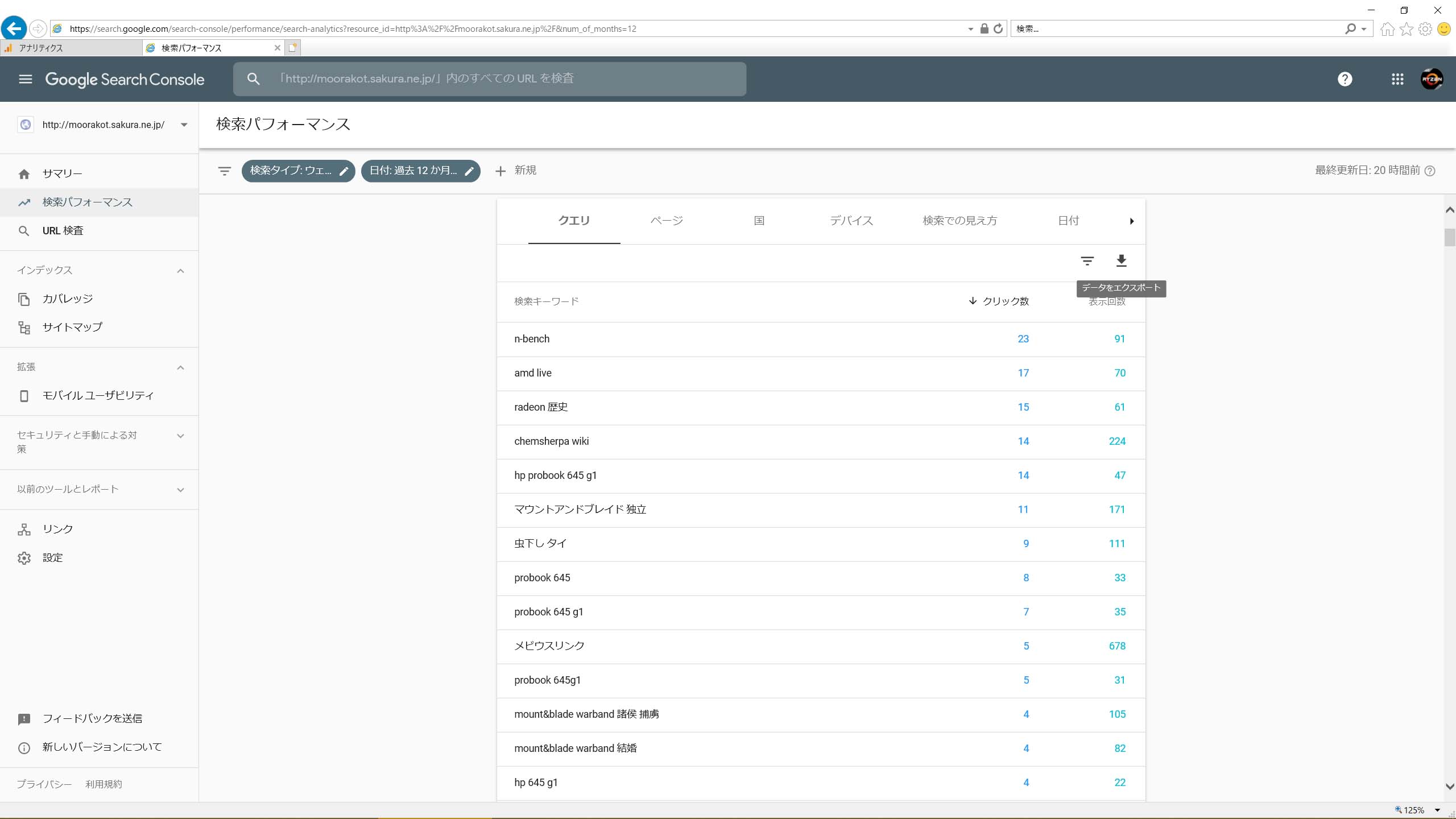Collapse the 拡張 section
This screenshot has width=1456, height=819.
[x=180, y=367]
